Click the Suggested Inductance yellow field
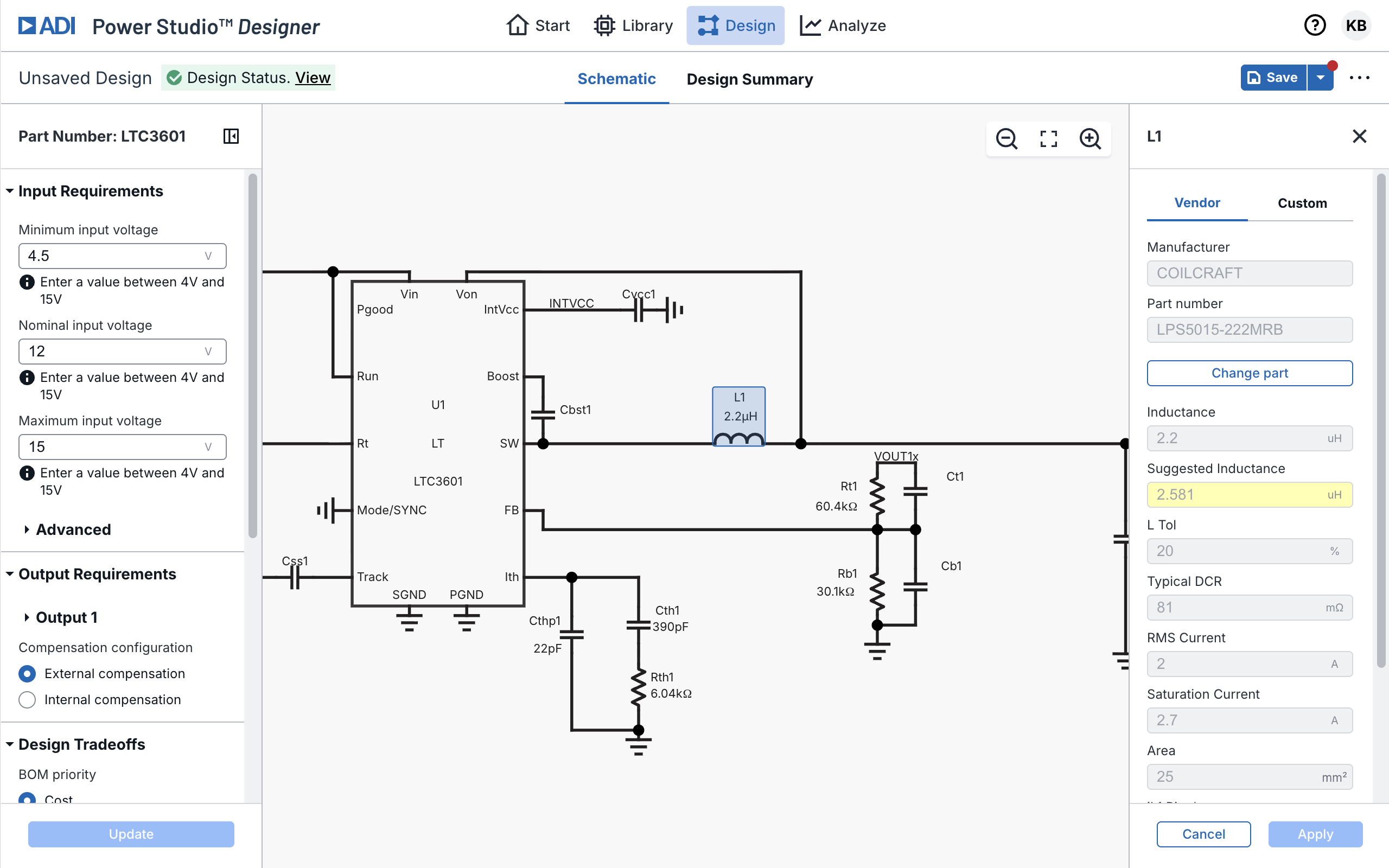This screenshot has height=868, width=1389. tap(1250, 495)
